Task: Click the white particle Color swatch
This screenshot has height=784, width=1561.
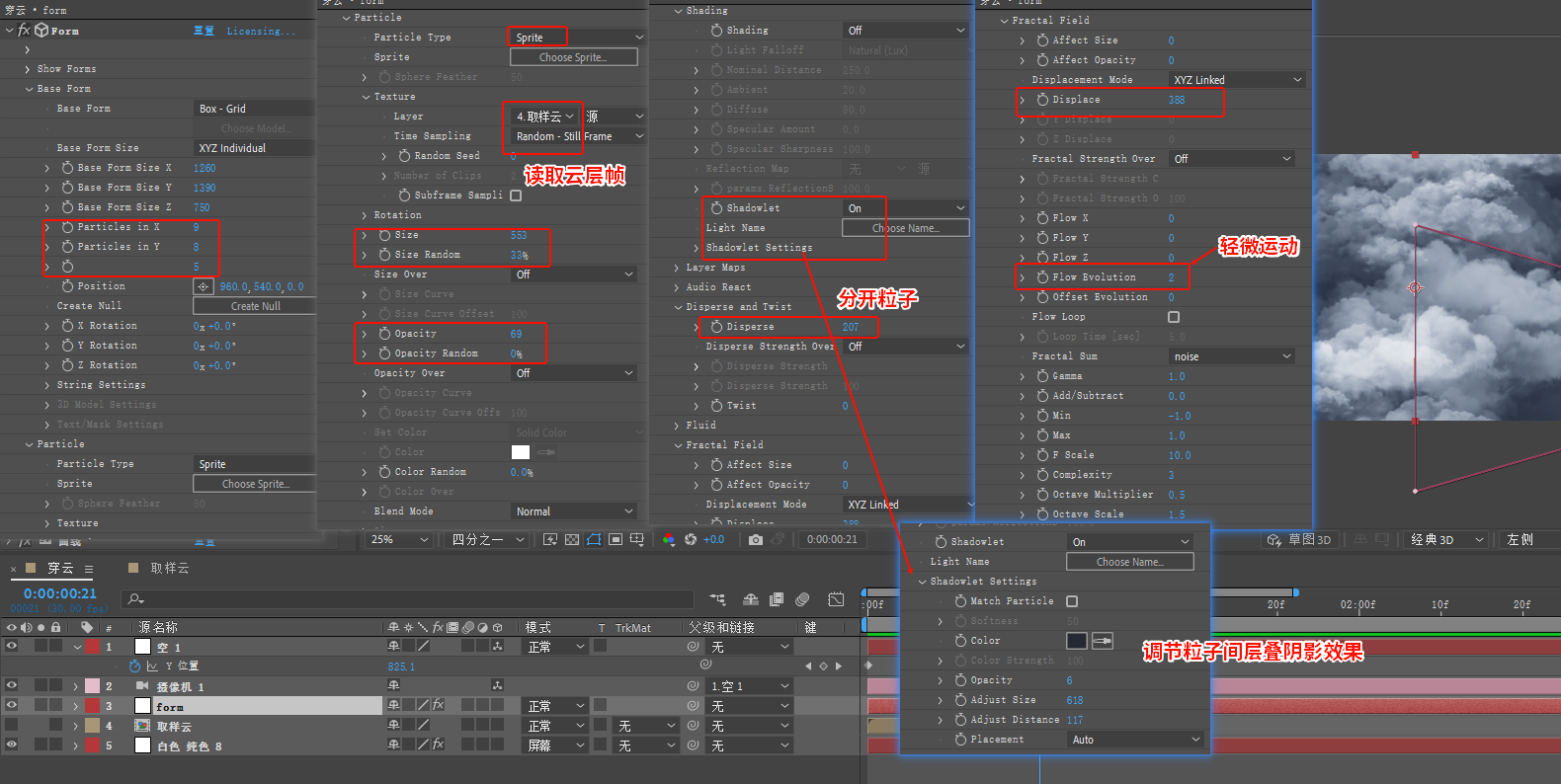Action: pyautogui.click(x=521, y=452)
